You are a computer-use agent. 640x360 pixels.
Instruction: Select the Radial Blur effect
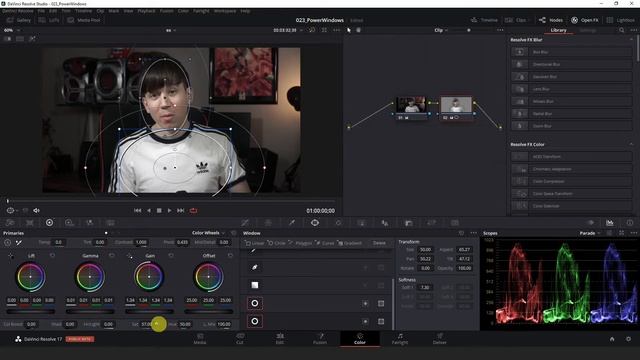[x=571, y=113]
